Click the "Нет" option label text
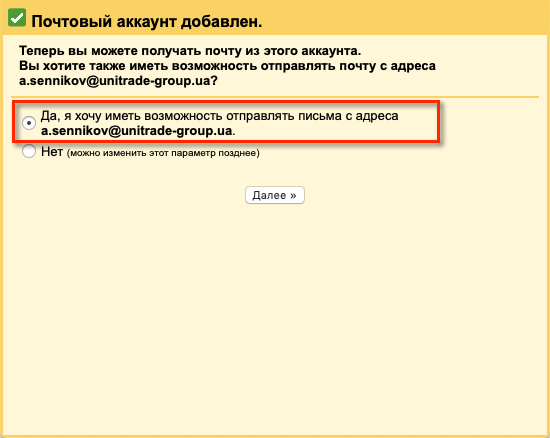The image size is (550, 438). (x=52, y=151)
